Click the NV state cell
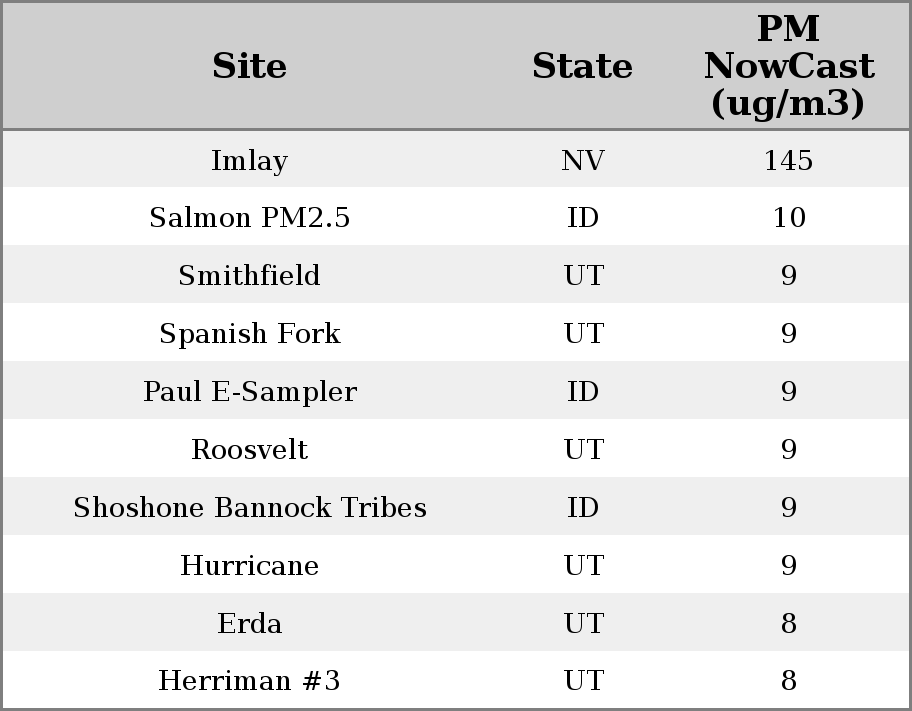The image size is (912, 711). coord(582,160)
